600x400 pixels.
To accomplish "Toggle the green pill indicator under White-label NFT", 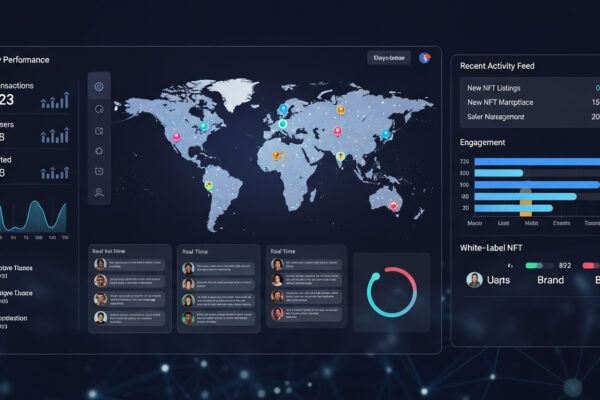I will tap(533, 266).
